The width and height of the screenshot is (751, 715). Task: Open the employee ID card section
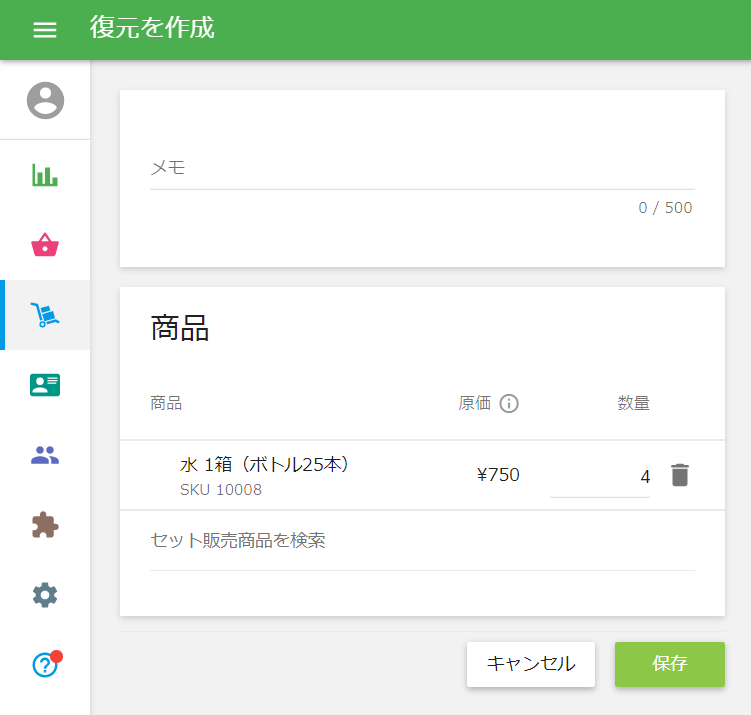45,385
